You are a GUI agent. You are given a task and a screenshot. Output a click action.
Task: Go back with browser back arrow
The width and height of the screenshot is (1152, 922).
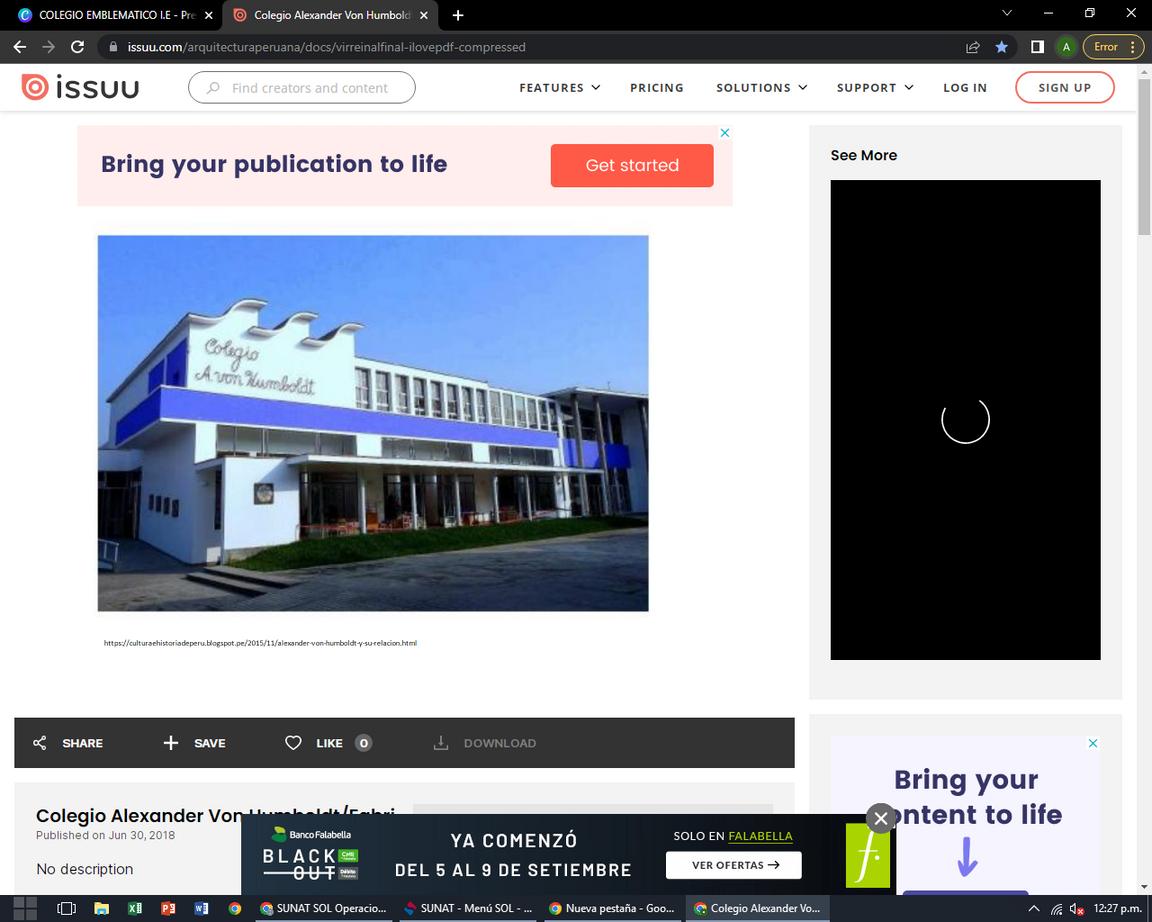[x=20, y=47]
